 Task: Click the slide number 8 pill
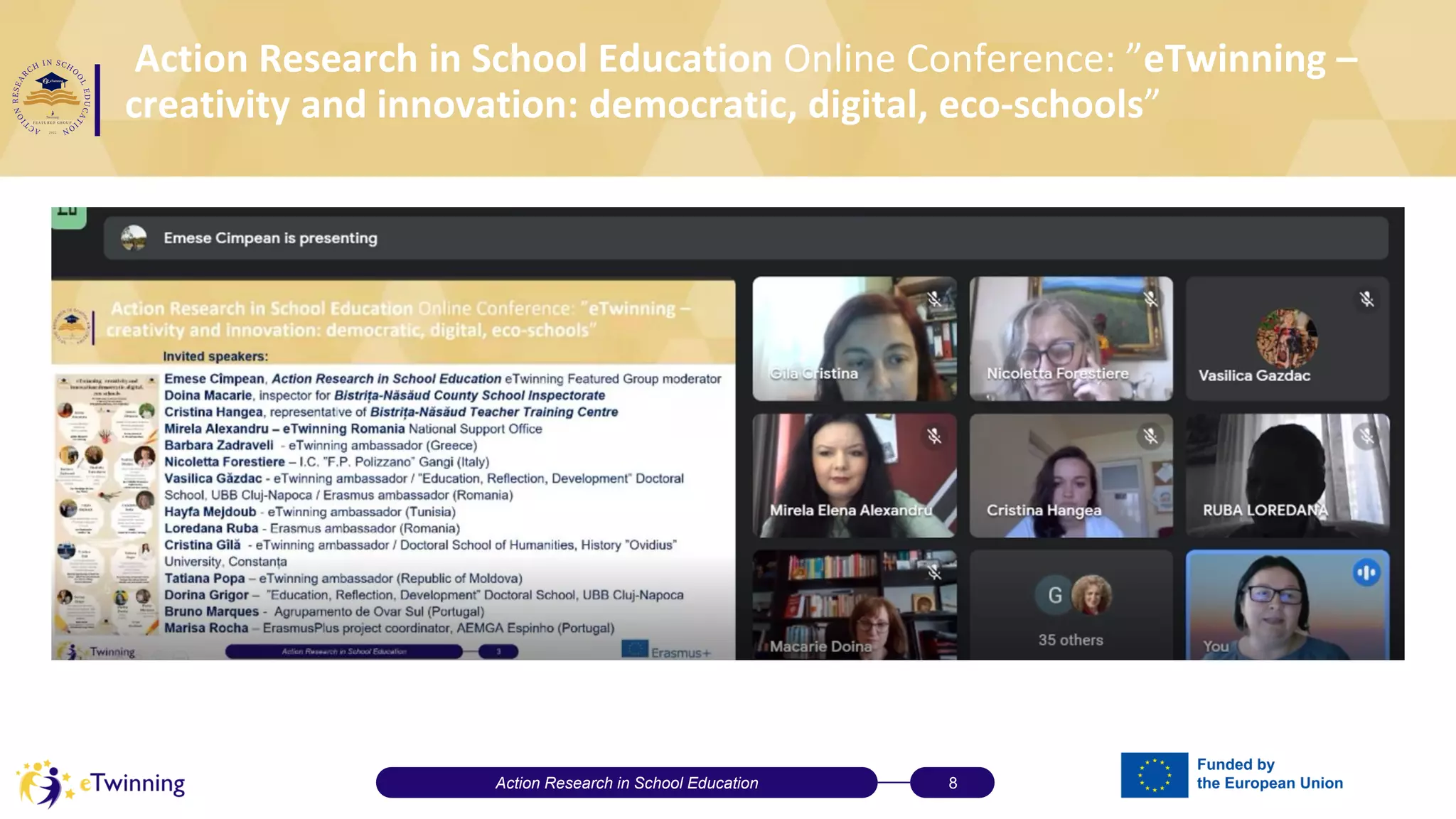coord(952,783)
